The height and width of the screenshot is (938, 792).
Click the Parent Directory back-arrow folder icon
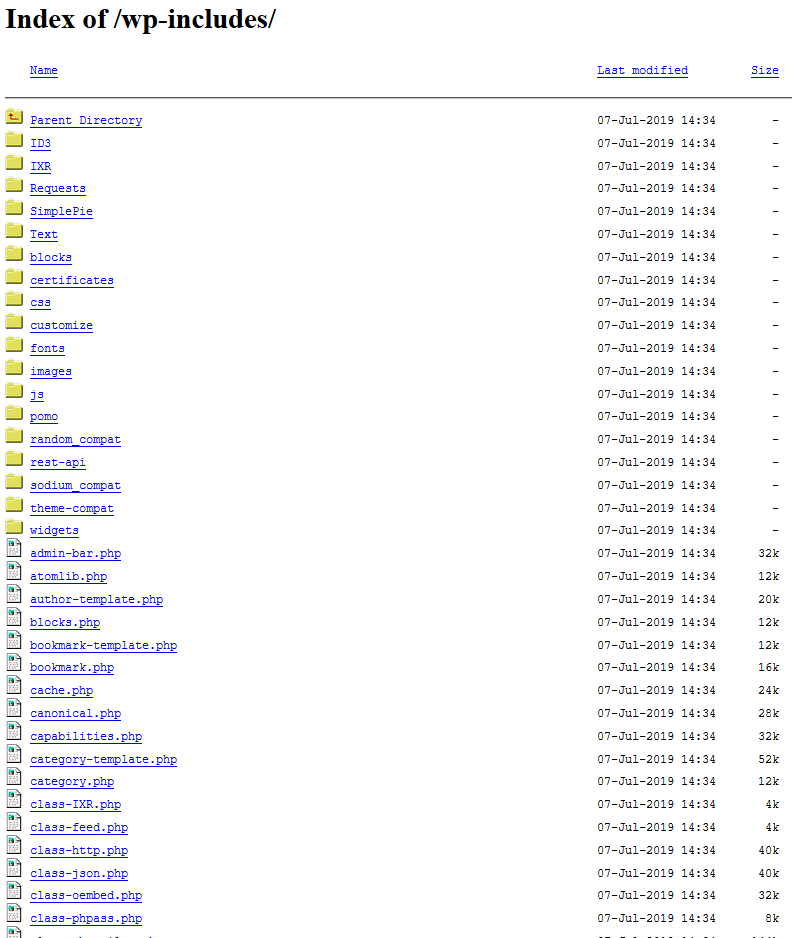tap(14, 117)
